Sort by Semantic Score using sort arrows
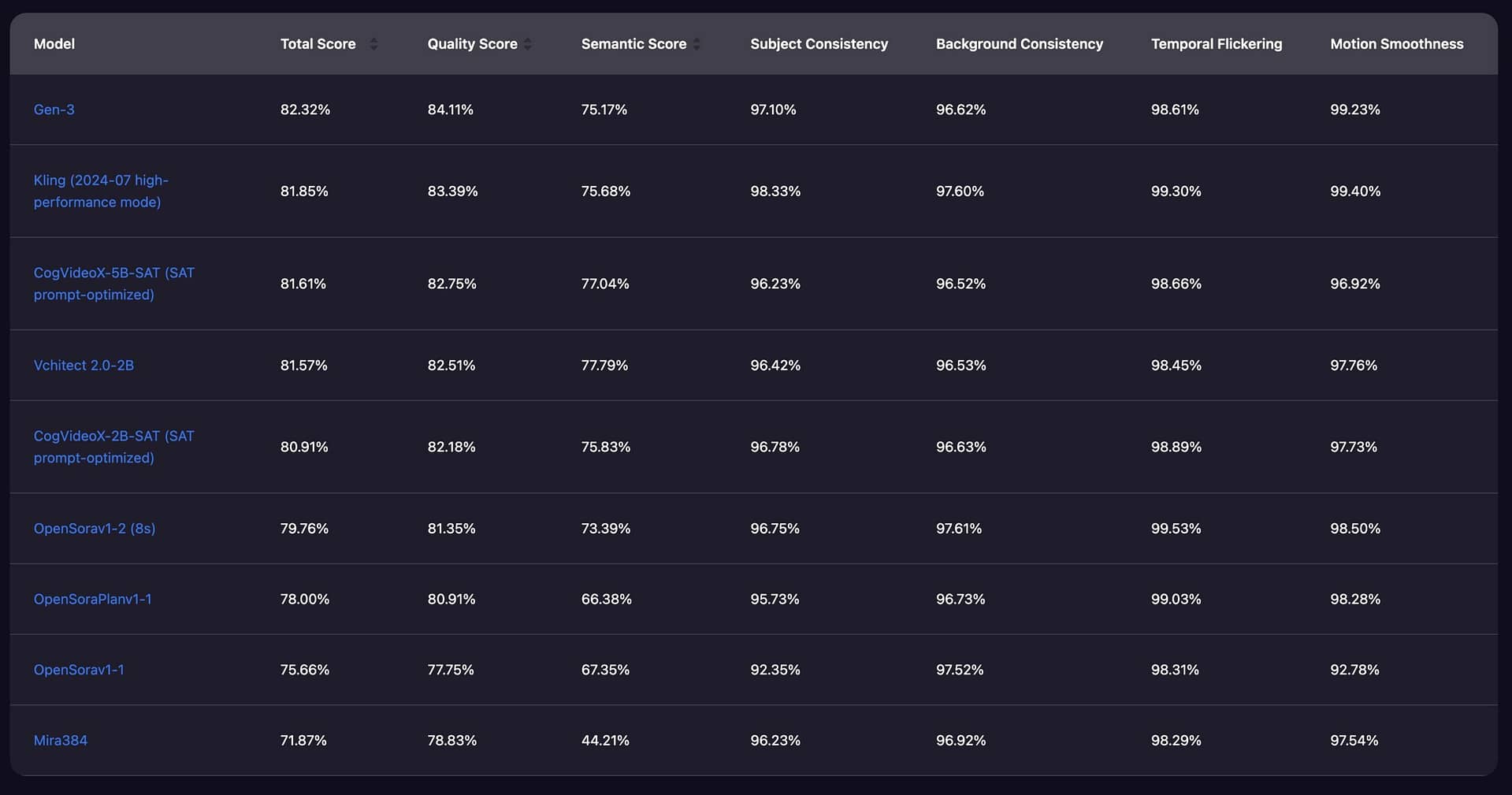Screen dimensions: 1512x795 pyautogui.click(x=697, y=44)
